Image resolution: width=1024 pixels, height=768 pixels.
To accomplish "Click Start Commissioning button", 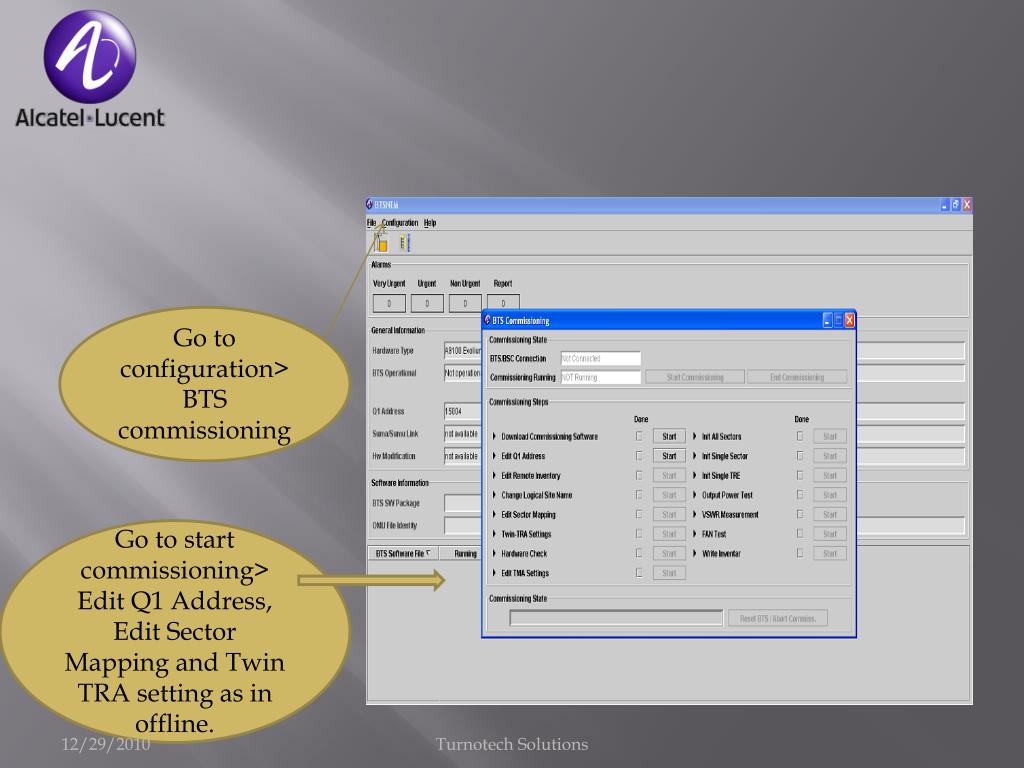I will pyautogui.click(x=695, y=377).
